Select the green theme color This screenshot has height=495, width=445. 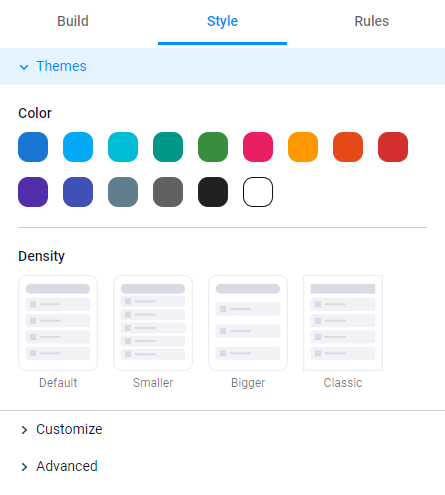[213, 147]
